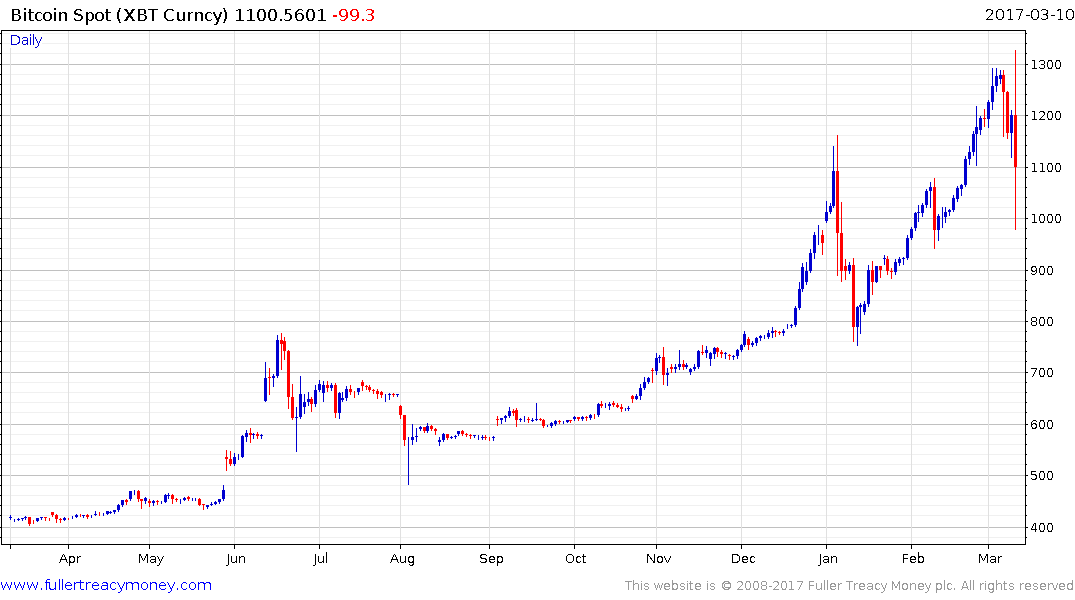
Task: Click the 400 price axis label
Action: coord(1042,527)
